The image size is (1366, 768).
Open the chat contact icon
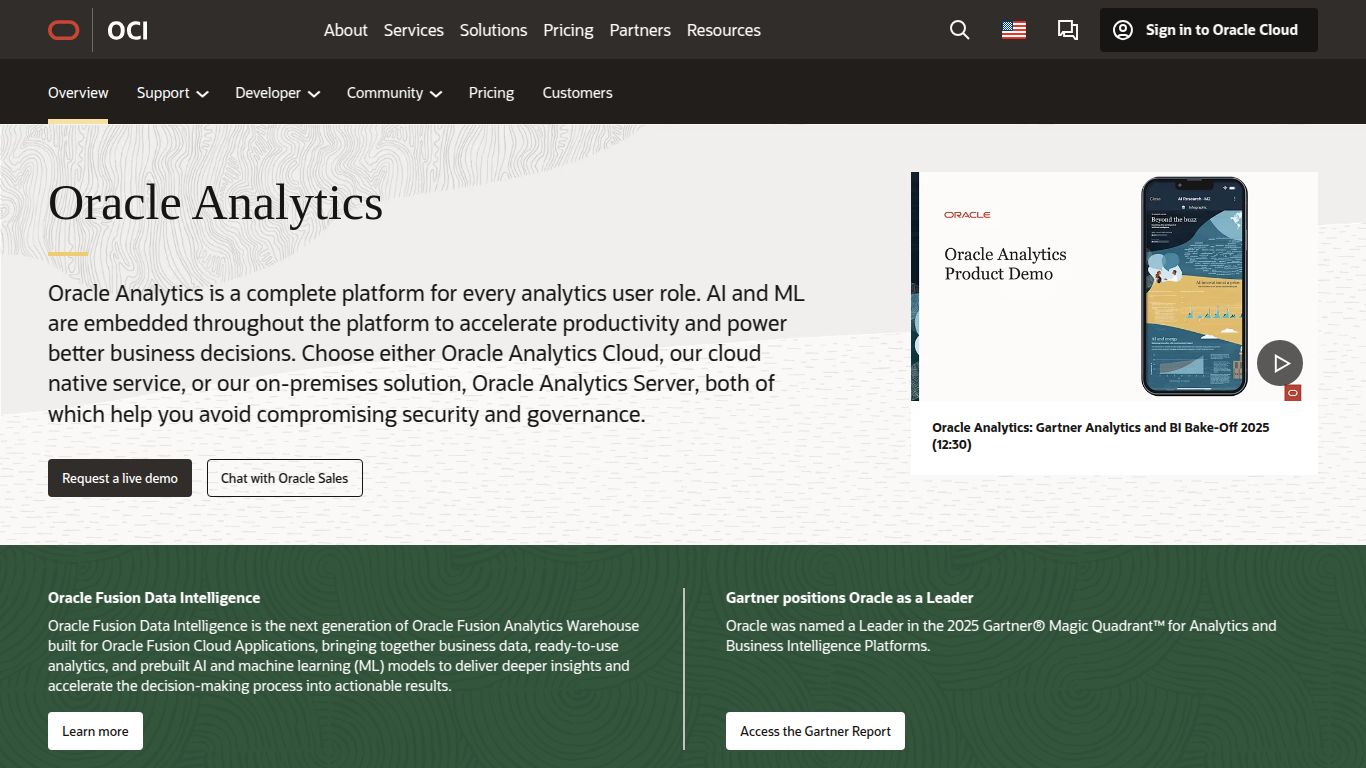point(1067,30)
